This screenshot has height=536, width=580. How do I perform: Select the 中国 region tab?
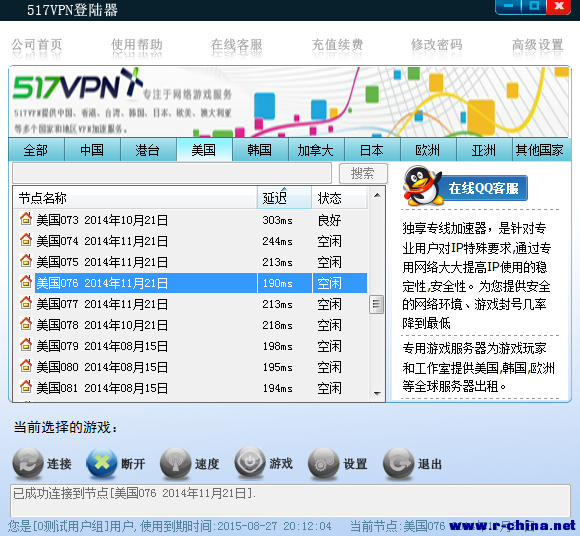(92, 150)
